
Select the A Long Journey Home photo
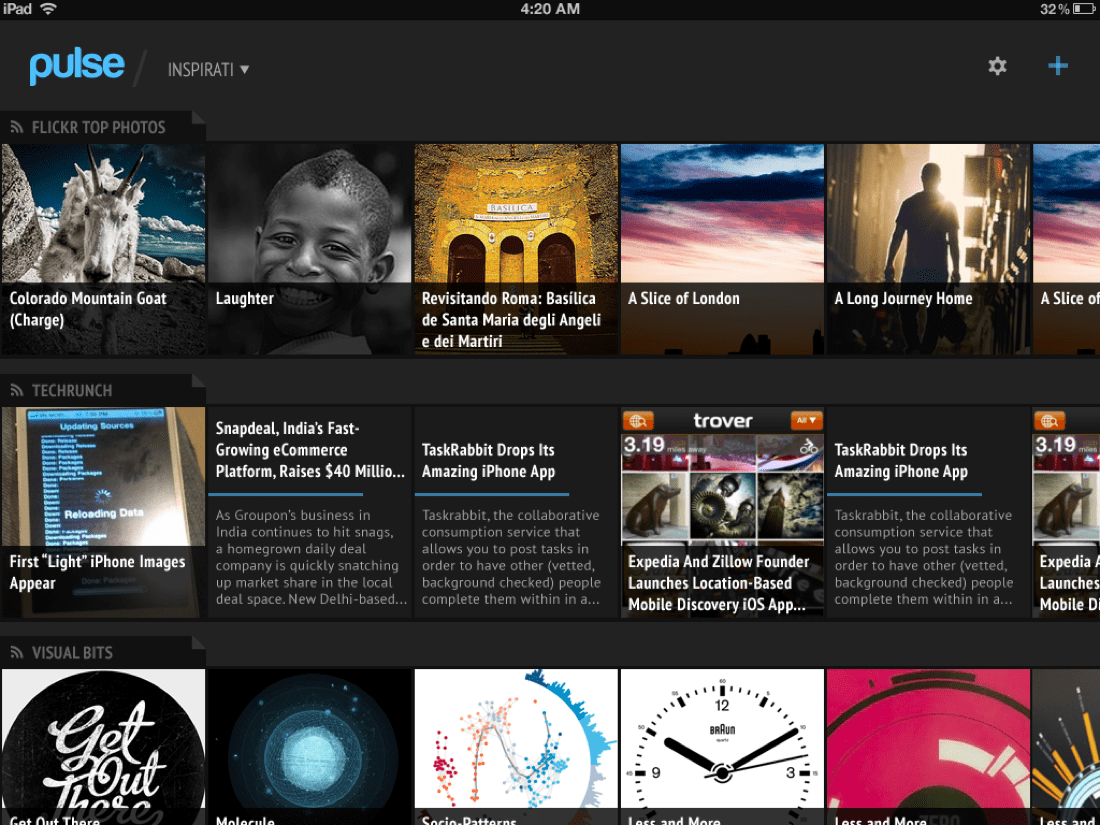(x=928, y=249)
